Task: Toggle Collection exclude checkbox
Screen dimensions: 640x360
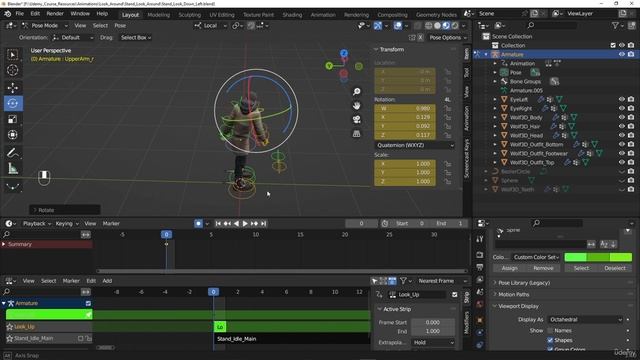Action: [x=613, y=45]
